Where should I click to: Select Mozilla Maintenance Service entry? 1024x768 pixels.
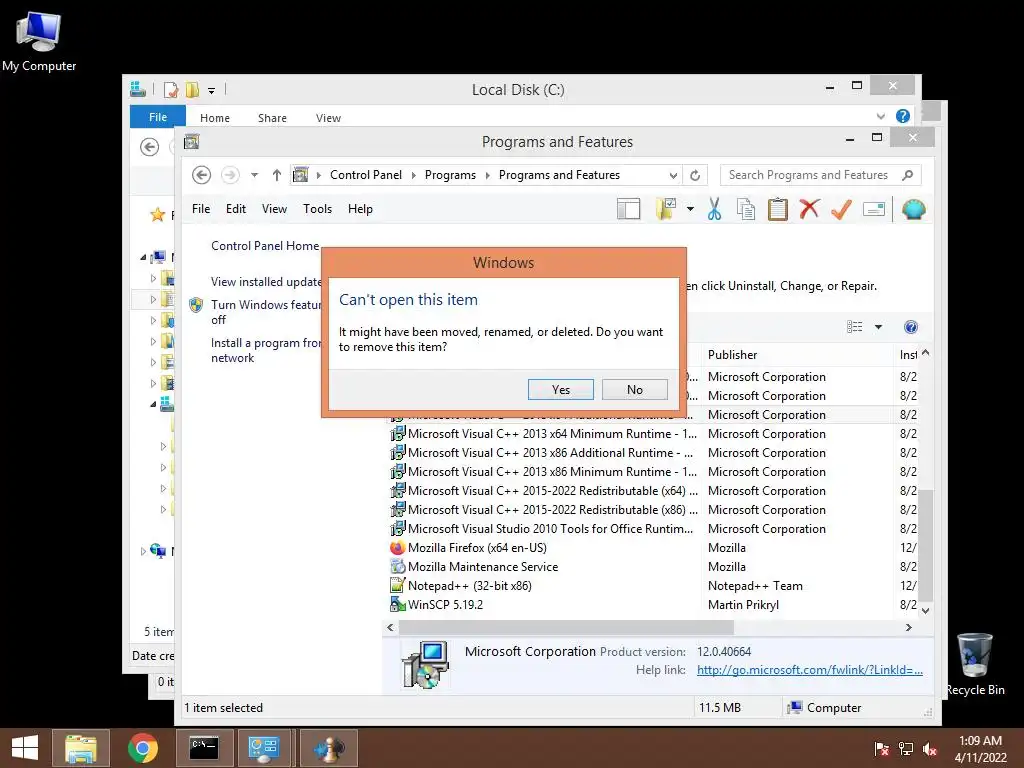tap(483, 567)
